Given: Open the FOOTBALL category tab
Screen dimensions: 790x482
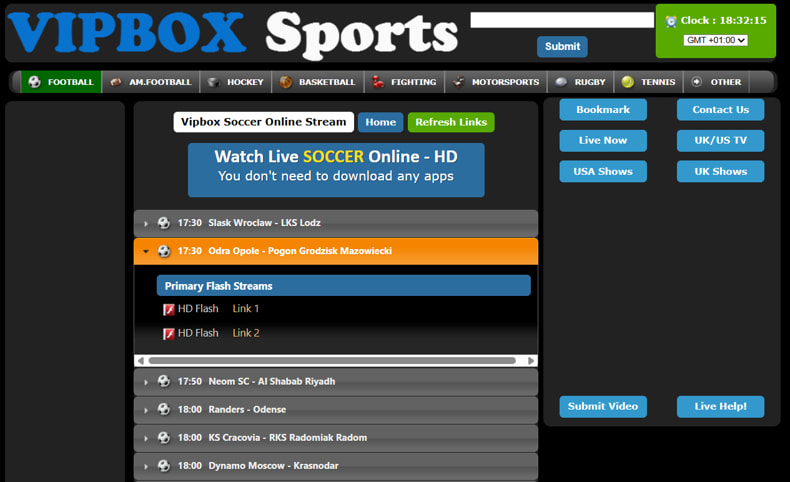Looking at the screenshot, I should click(x=61, y=82).
